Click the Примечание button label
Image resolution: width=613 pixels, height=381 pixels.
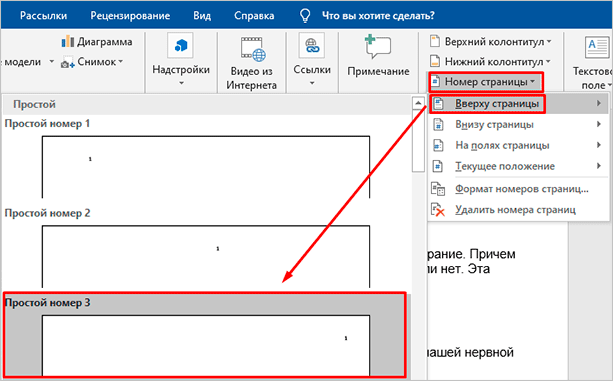tap(378, 72)
